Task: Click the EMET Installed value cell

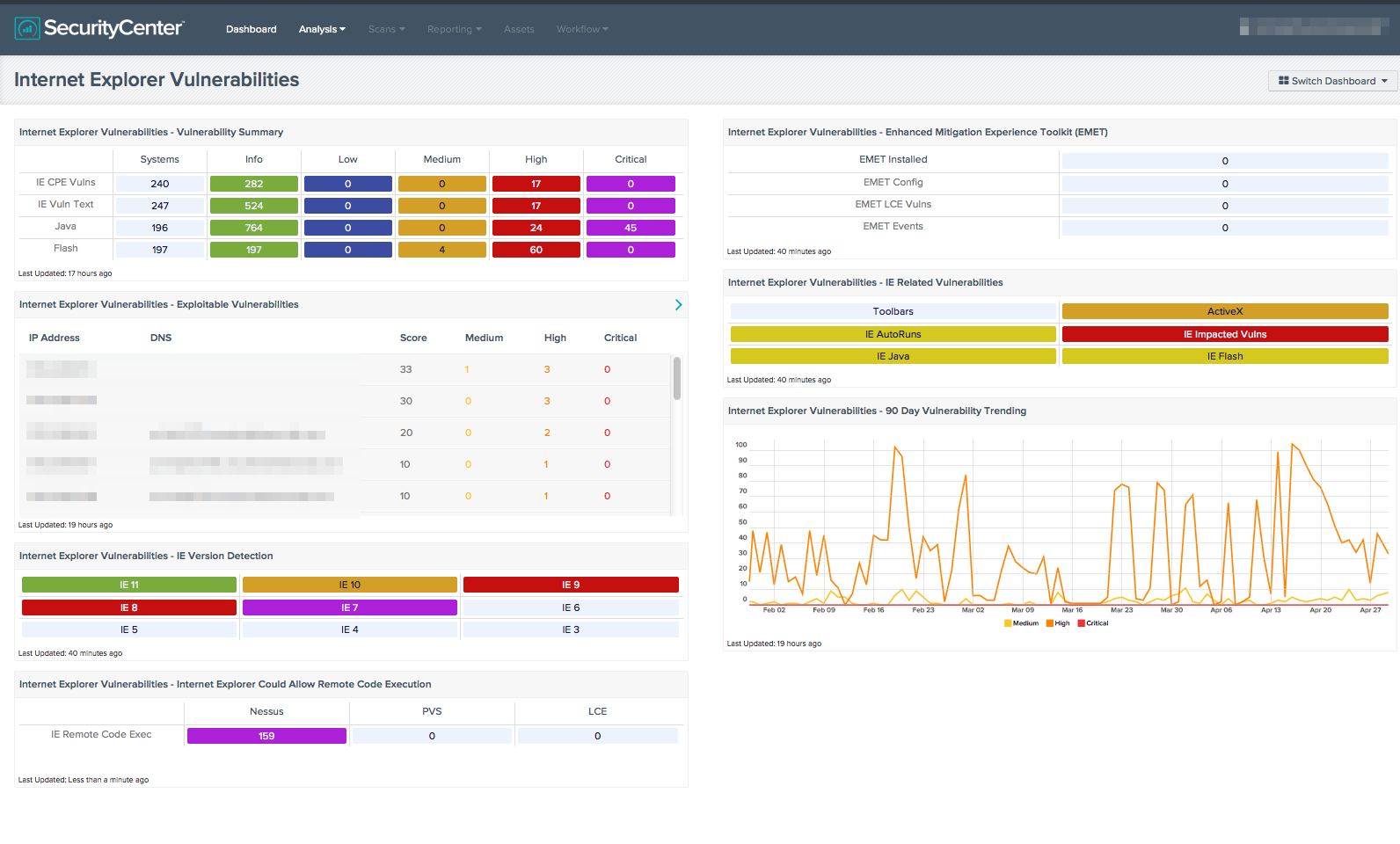Action: click(x=1225, y=161)
